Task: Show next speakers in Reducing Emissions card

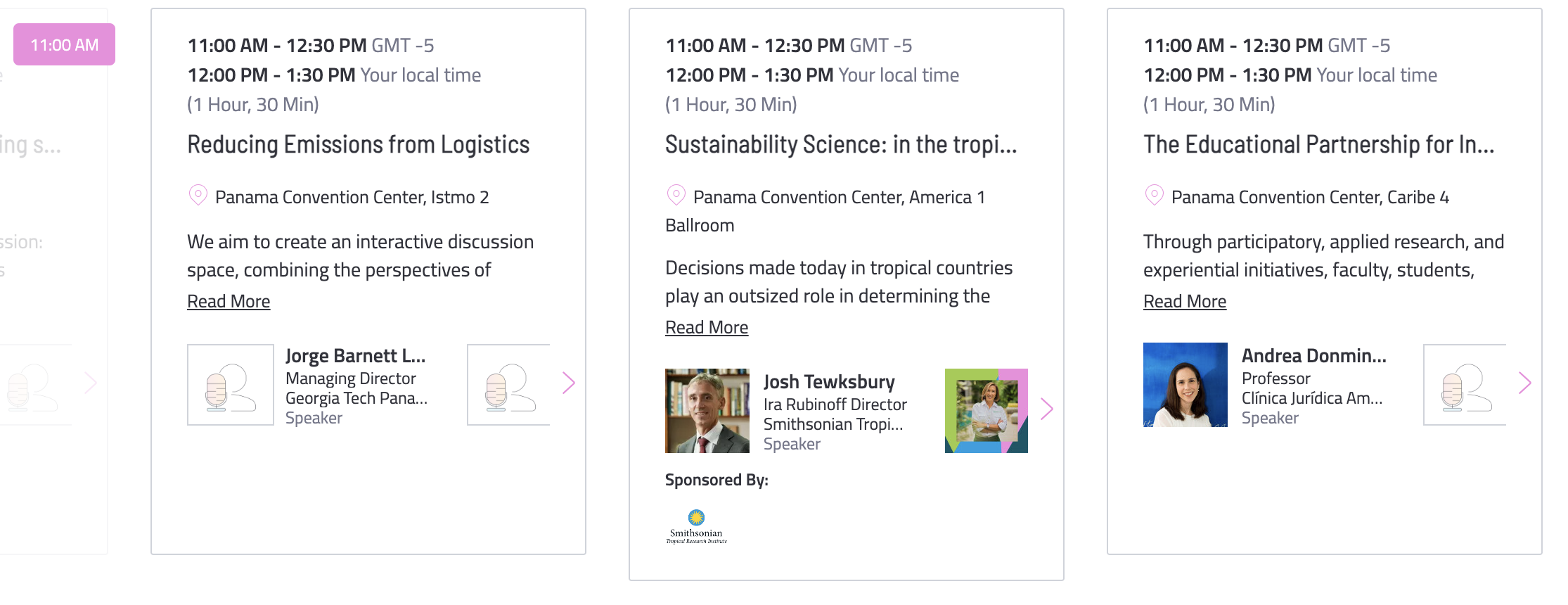Action: [569, 383]
